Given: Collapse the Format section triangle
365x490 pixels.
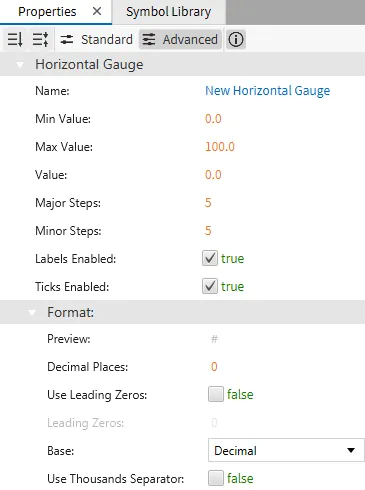Looking at the screenshot, I should tap(32, 312).
